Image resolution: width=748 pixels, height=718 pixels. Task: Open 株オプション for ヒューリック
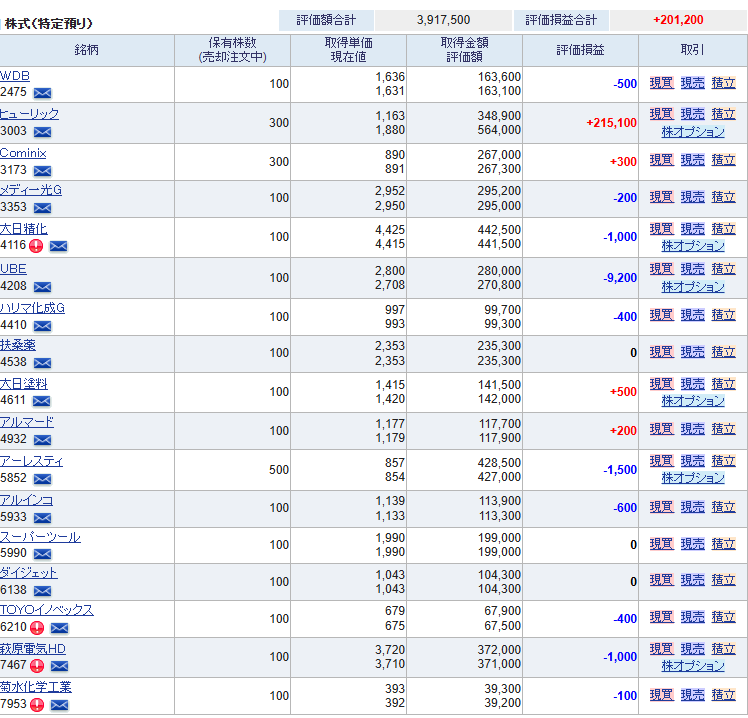692,132
